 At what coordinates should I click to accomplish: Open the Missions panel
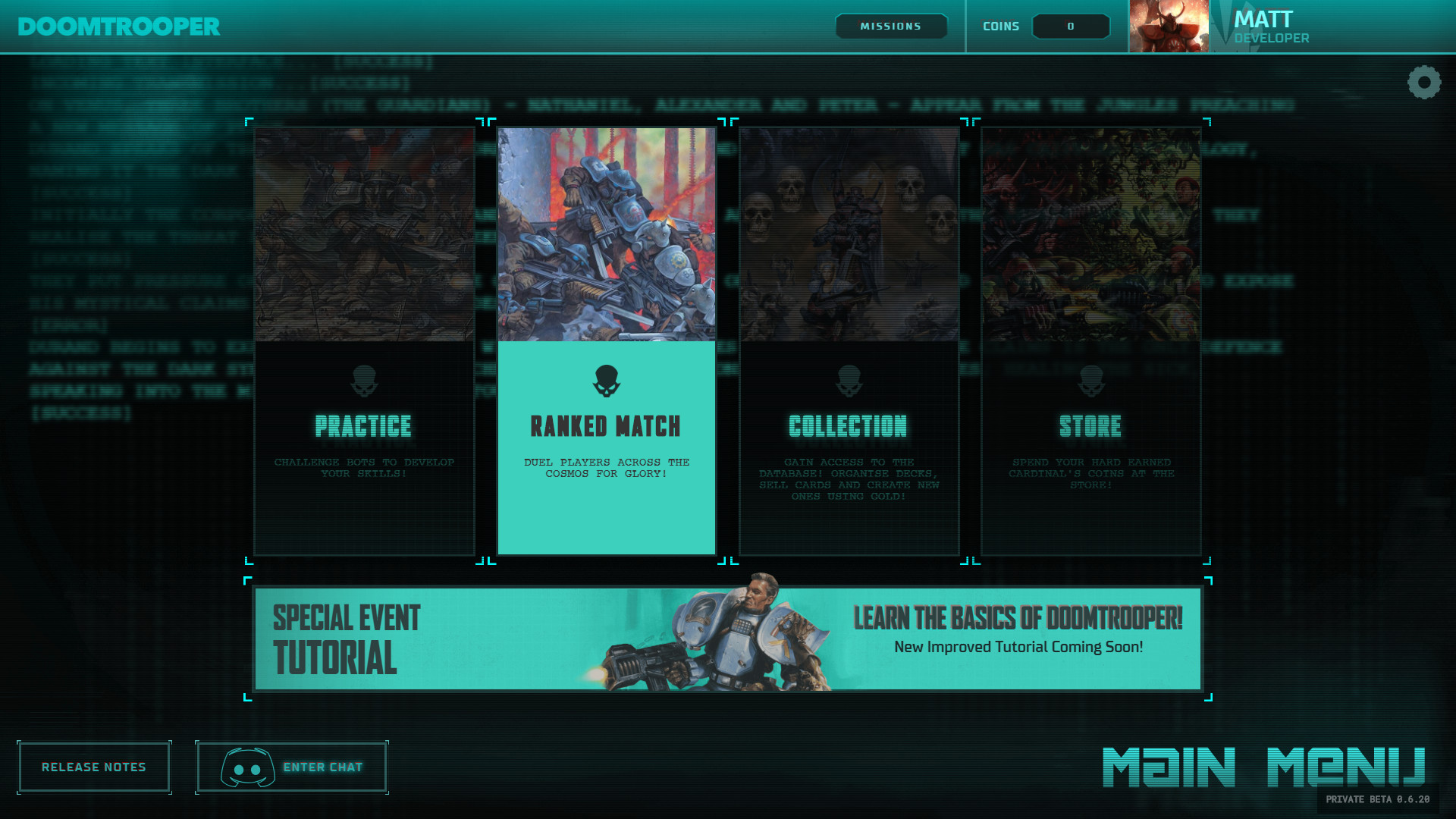[891, 25]
